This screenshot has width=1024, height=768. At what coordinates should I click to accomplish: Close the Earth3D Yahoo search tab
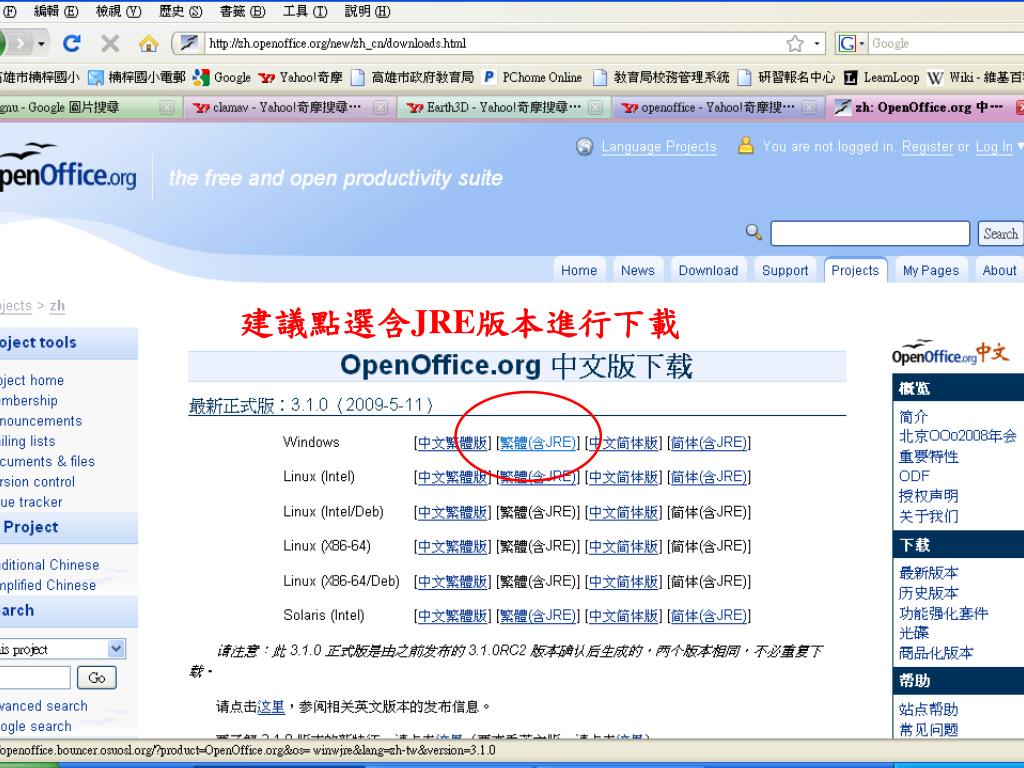pyautogui.click(x=594, y=107)
